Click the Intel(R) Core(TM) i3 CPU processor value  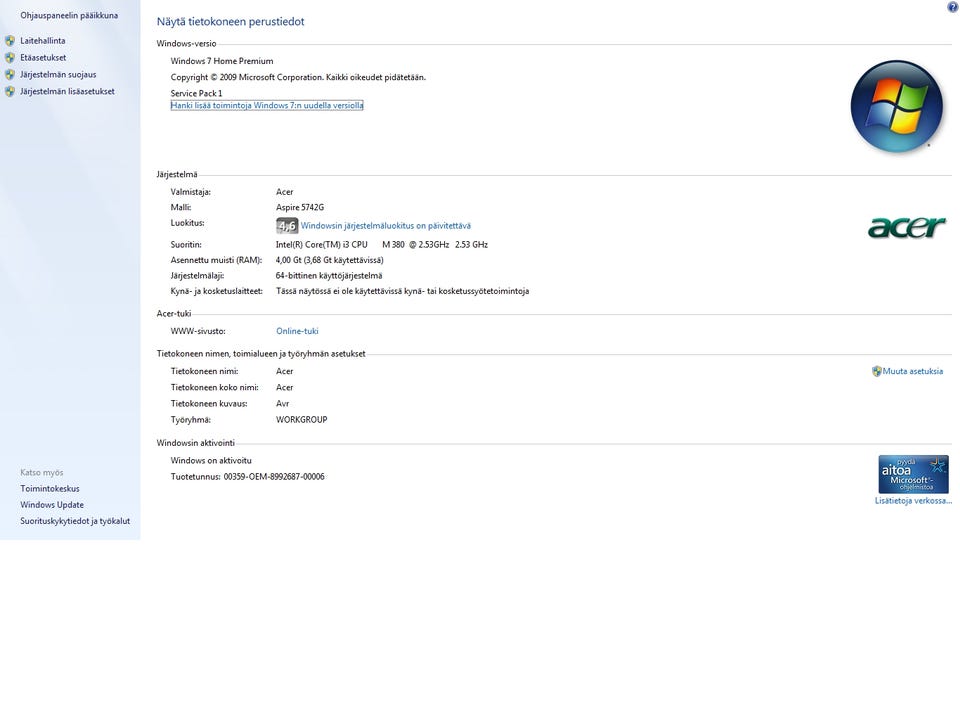(x=382, y=244)
